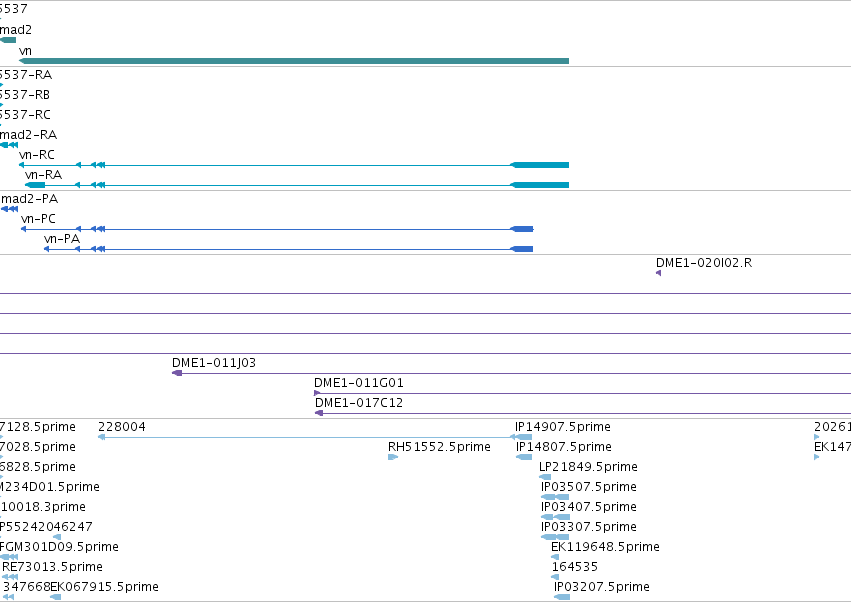The width and height of the screenshot is (851, 602).
Task: Select the RH51552.5prime EST label
Action: (439, 447)
